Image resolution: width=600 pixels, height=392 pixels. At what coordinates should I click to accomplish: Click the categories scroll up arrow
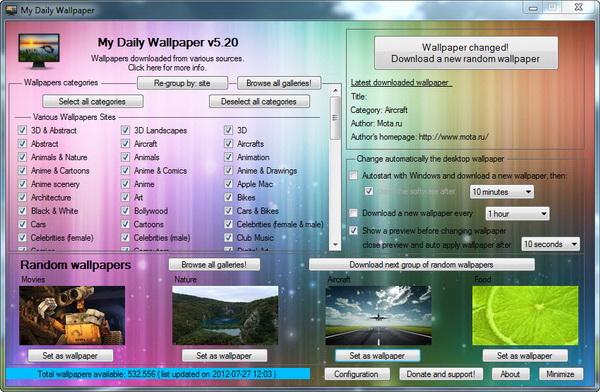pos(335,91)
